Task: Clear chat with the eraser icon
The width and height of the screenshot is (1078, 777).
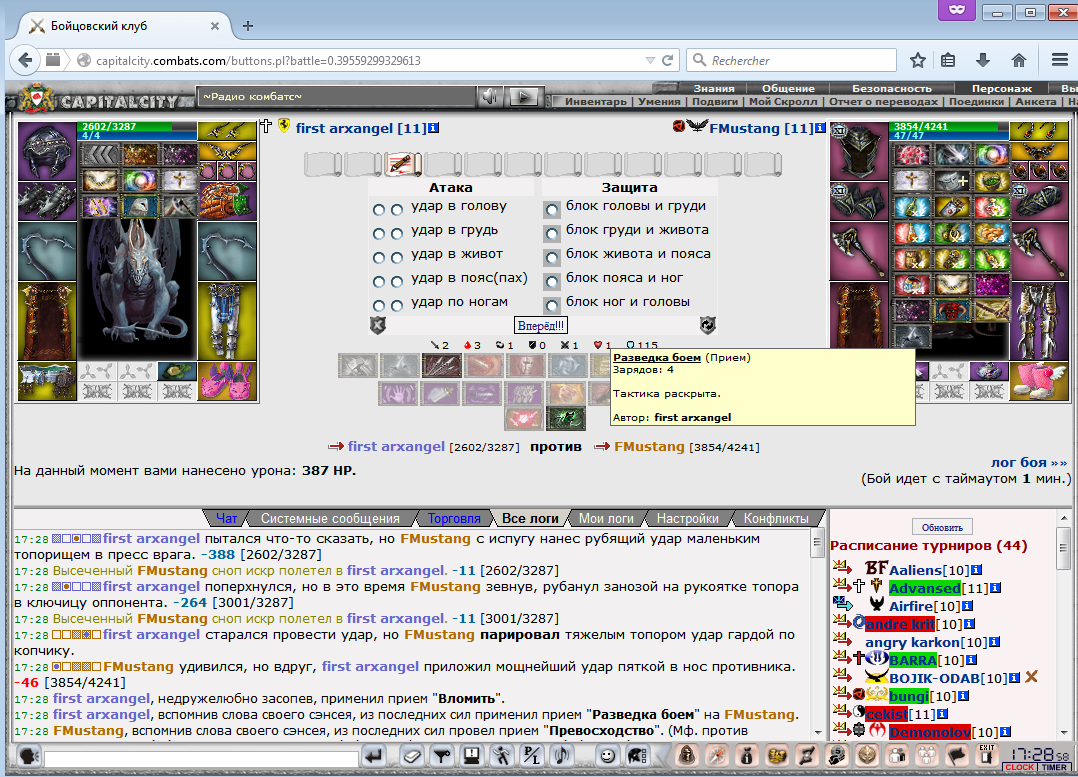Action: [x=412, y=756]
